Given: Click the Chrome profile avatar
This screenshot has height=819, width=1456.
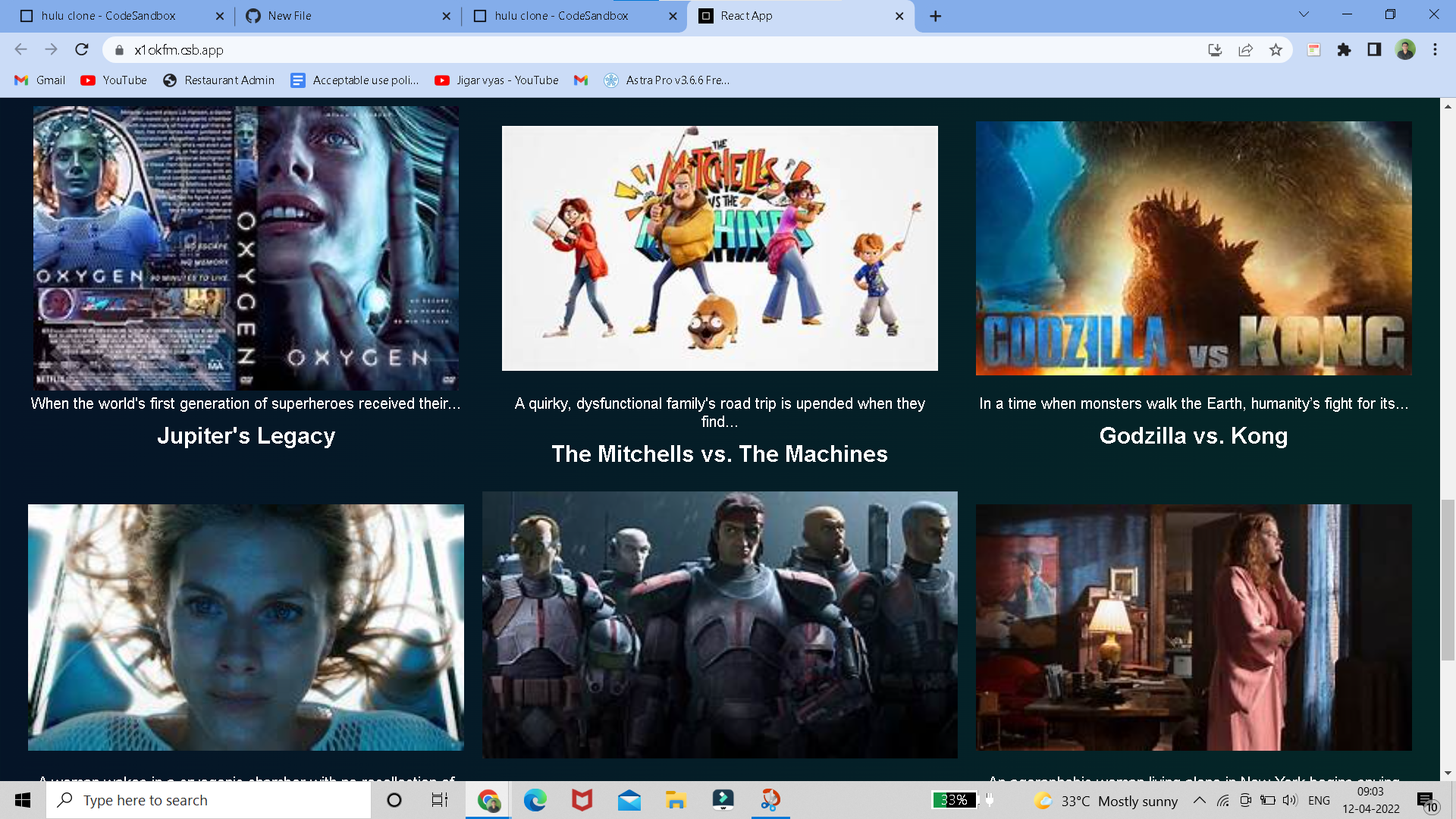Looking at the screenshot, I should pos(1406,50).
